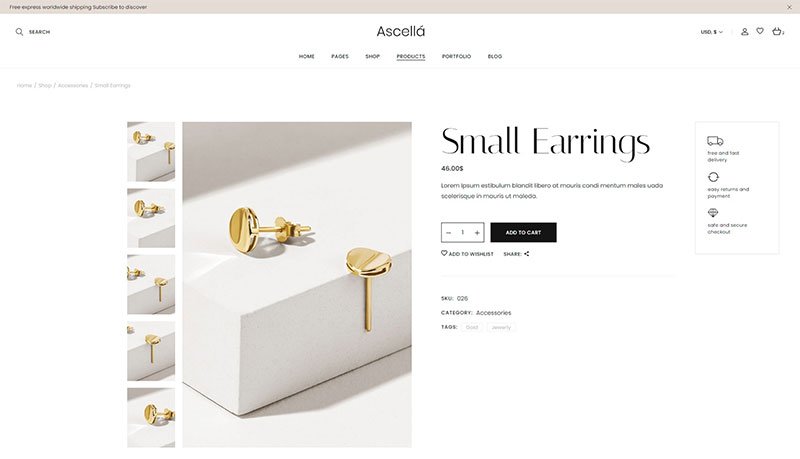Click the secure checkout diamond icon
The height and width of the screenshot is (459, 800).
713,212
